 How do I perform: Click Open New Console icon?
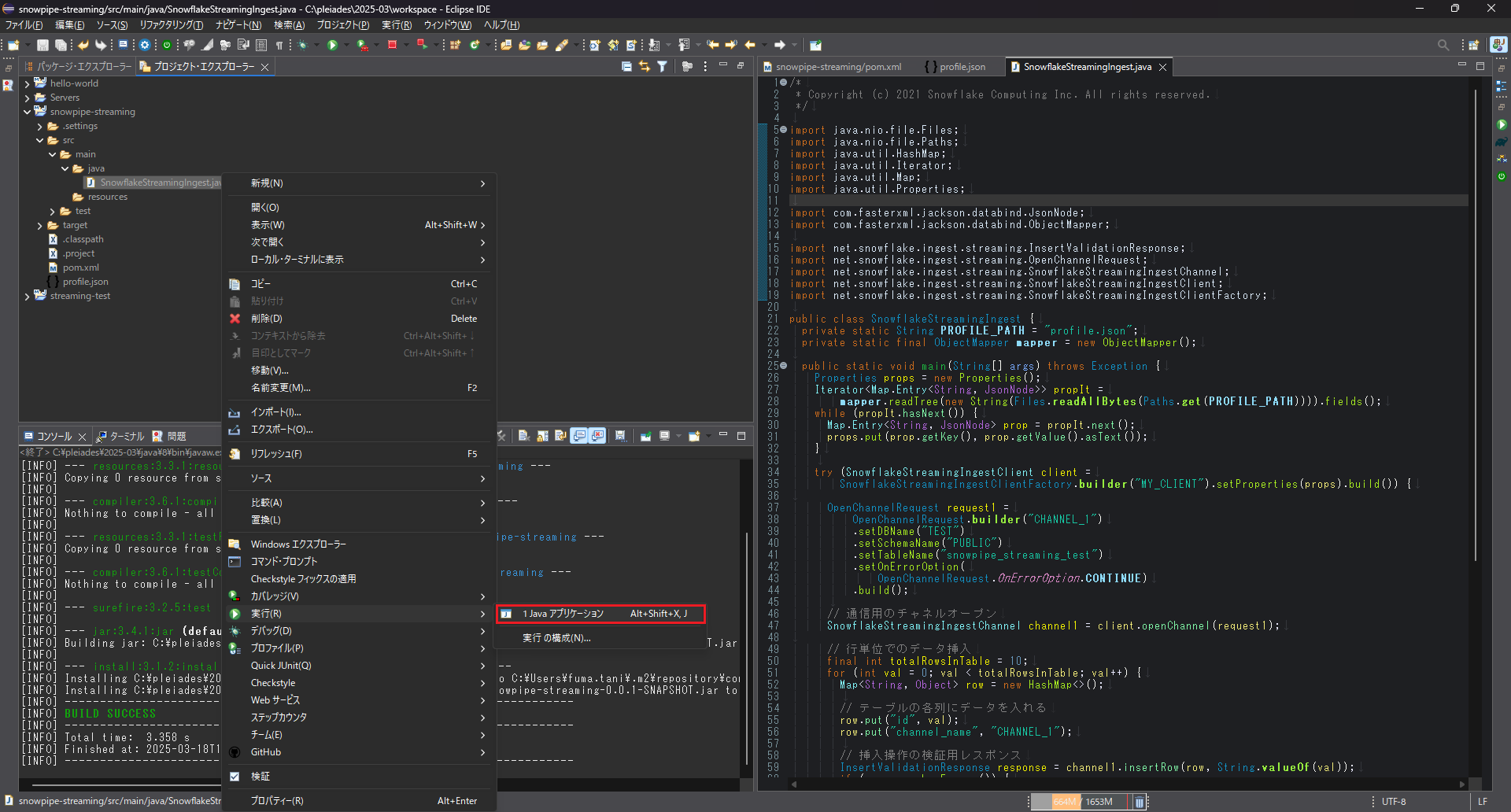point(693,435)
